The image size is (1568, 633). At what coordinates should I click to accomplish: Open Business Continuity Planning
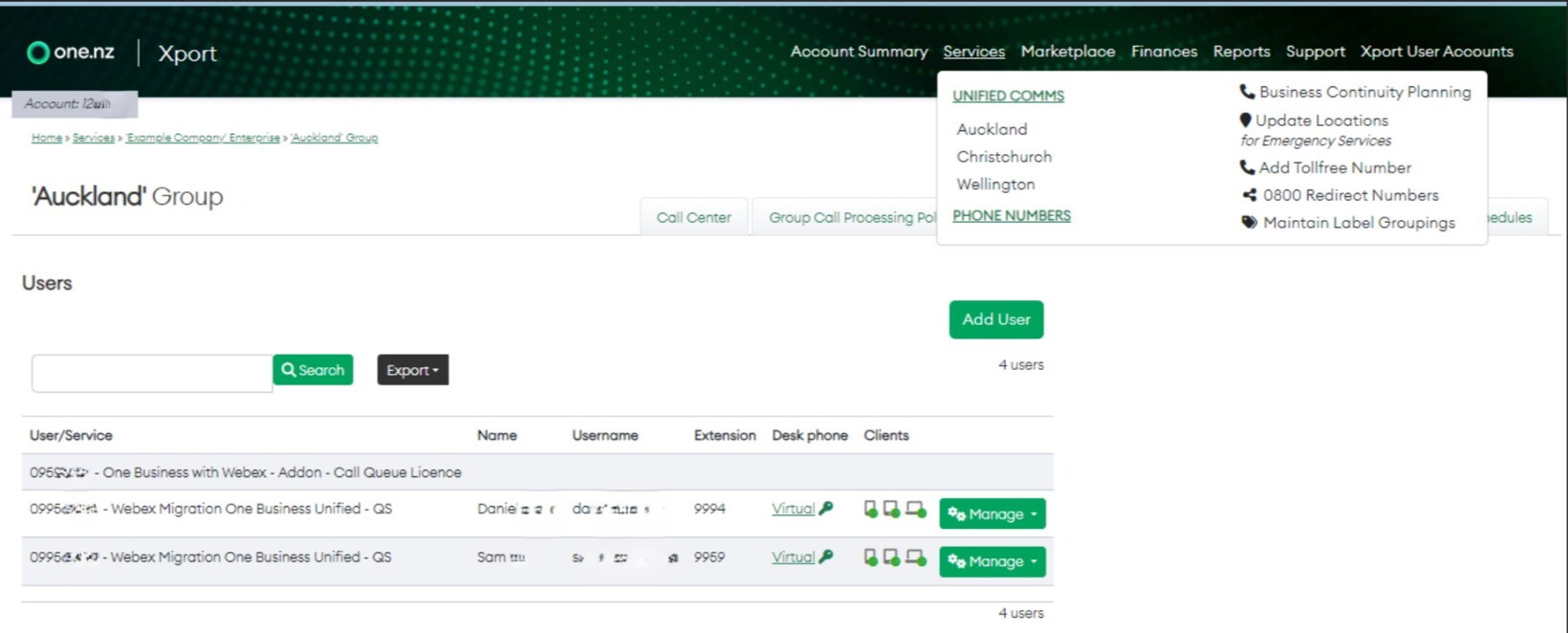point(1364,92)
